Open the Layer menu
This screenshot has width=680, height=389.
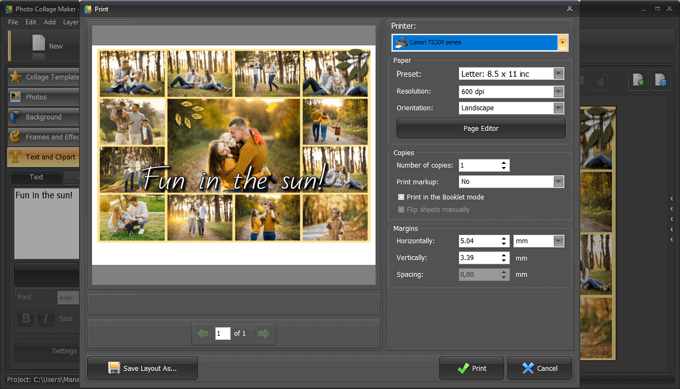tap(71, 22)
